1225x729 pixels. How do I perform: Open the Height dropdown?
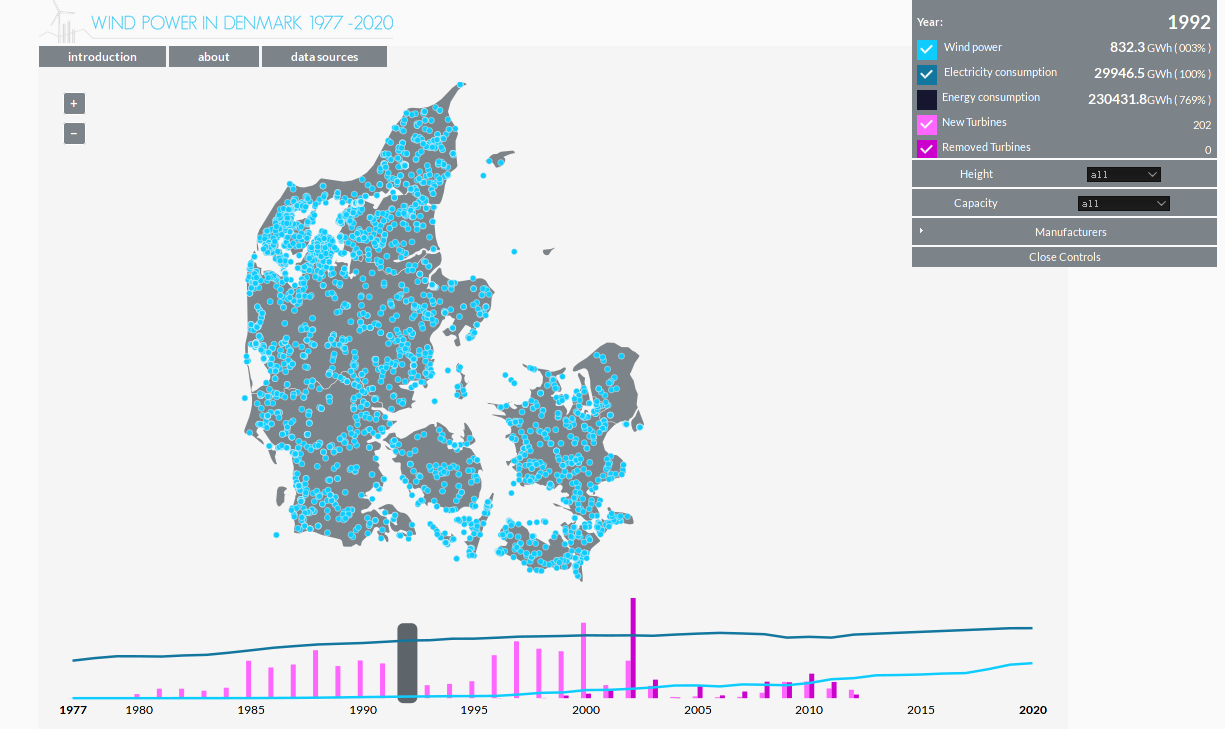pos(1124,175)
